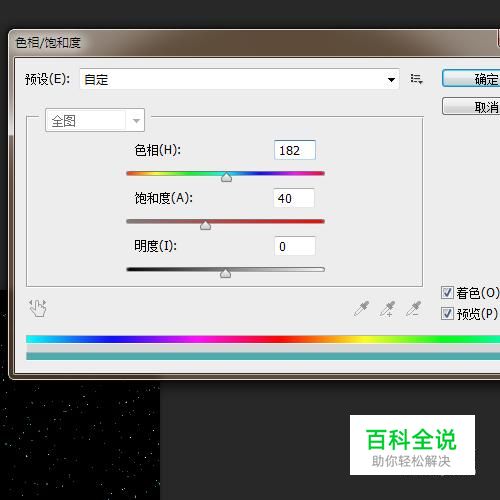Click the hue value field showing 182
The height and width of the screenshot is (500, 500).
[295, 150]
